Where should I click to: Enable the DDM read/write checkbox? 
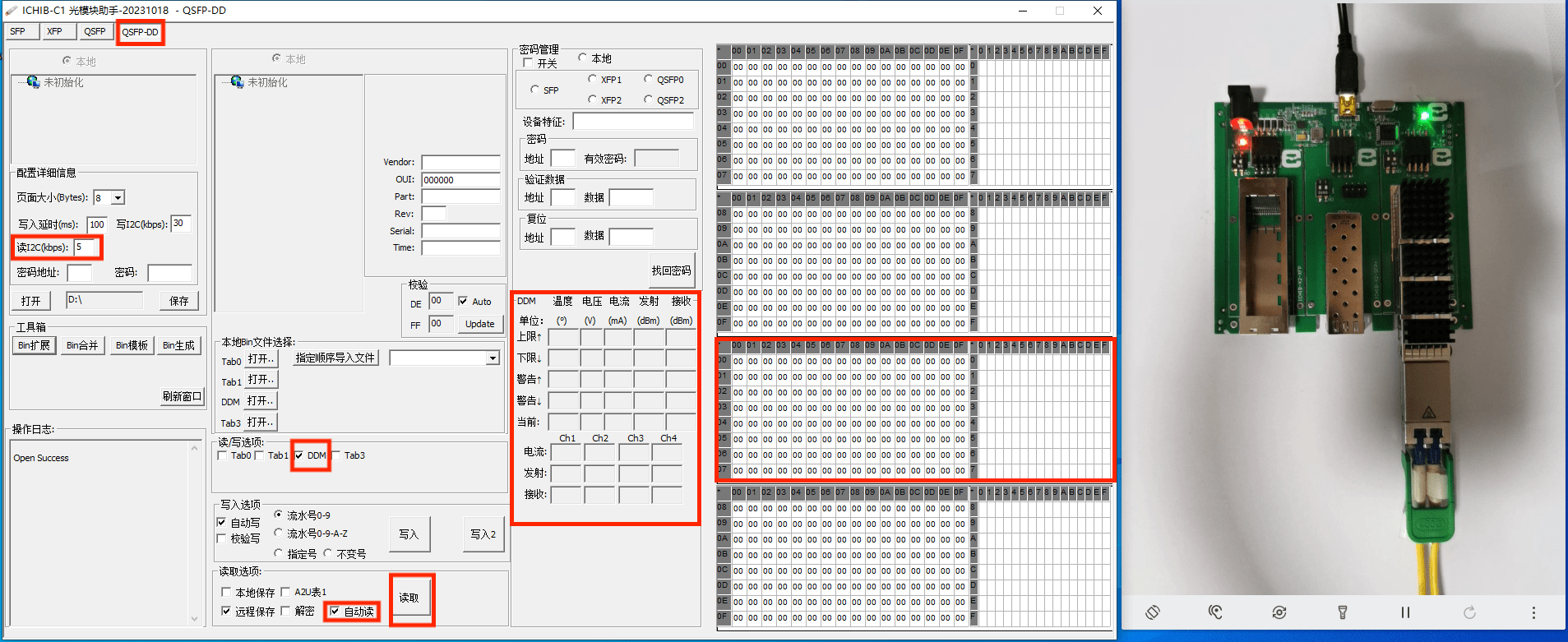click(x=299, y=455)
